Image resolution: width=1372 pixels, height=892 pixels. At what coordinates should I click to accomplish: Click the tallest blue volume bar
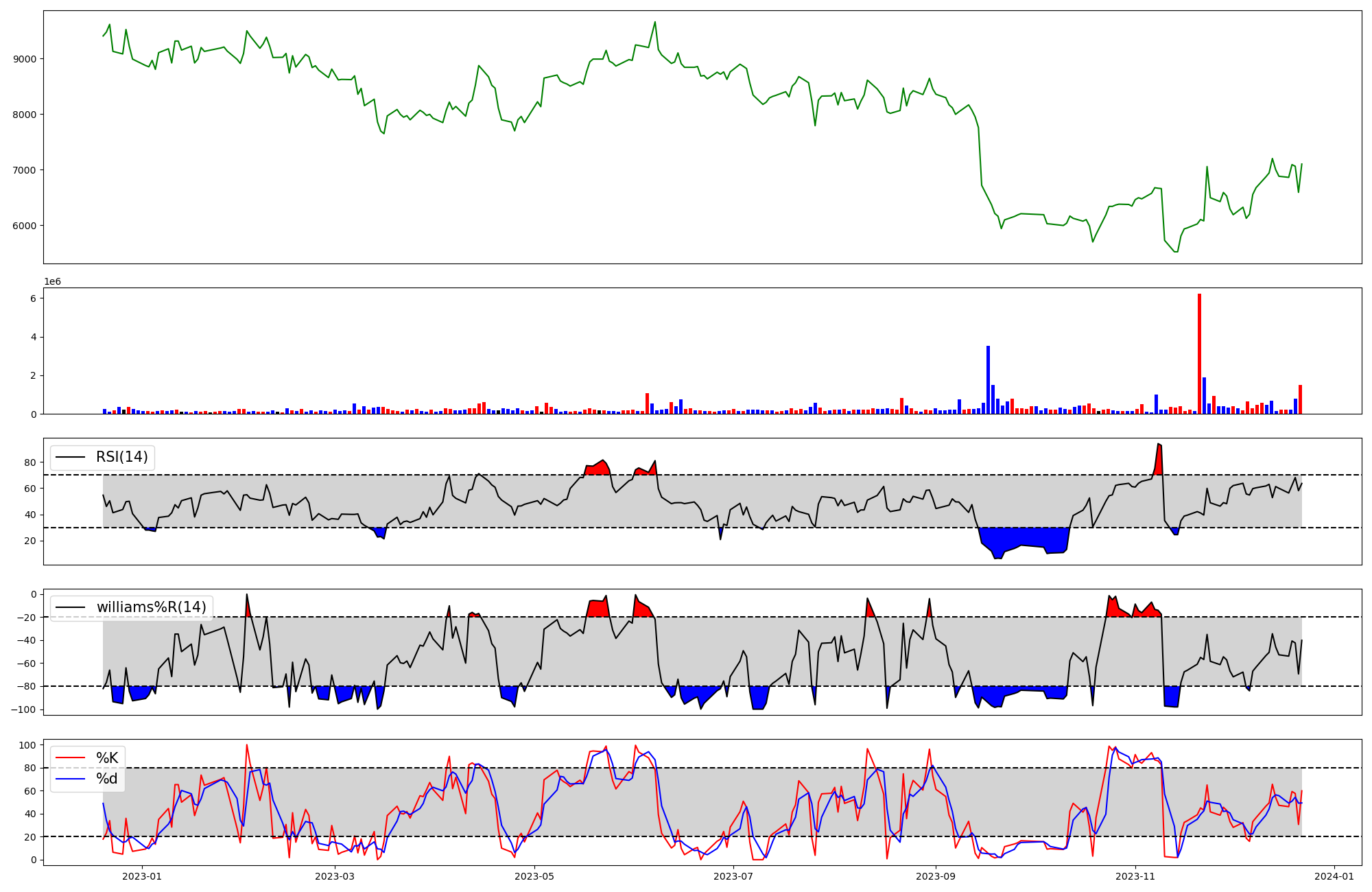click(x=988, y=379)
